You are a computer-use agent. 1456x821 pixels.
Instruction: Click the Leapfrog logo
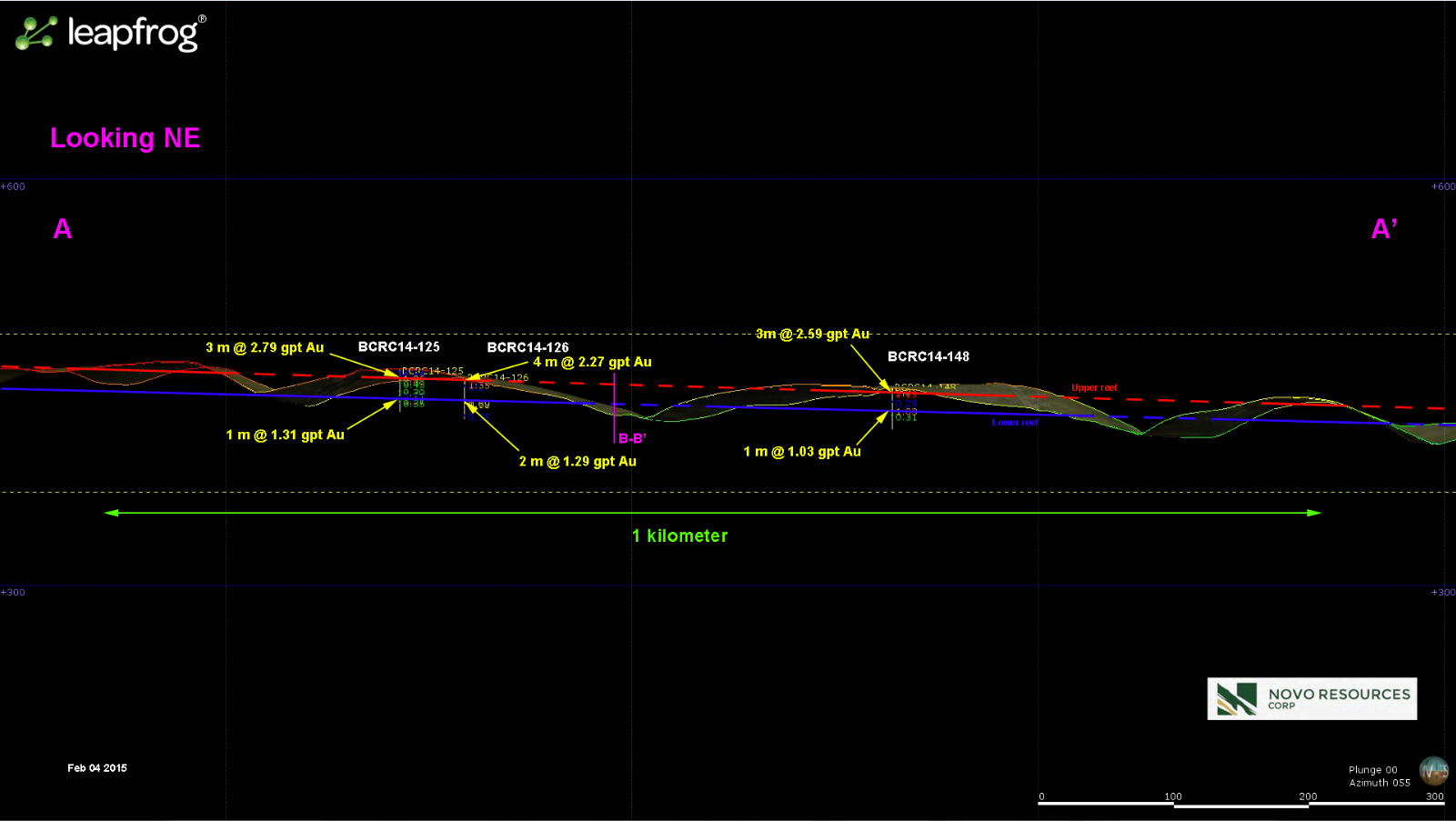pos(111,34)
